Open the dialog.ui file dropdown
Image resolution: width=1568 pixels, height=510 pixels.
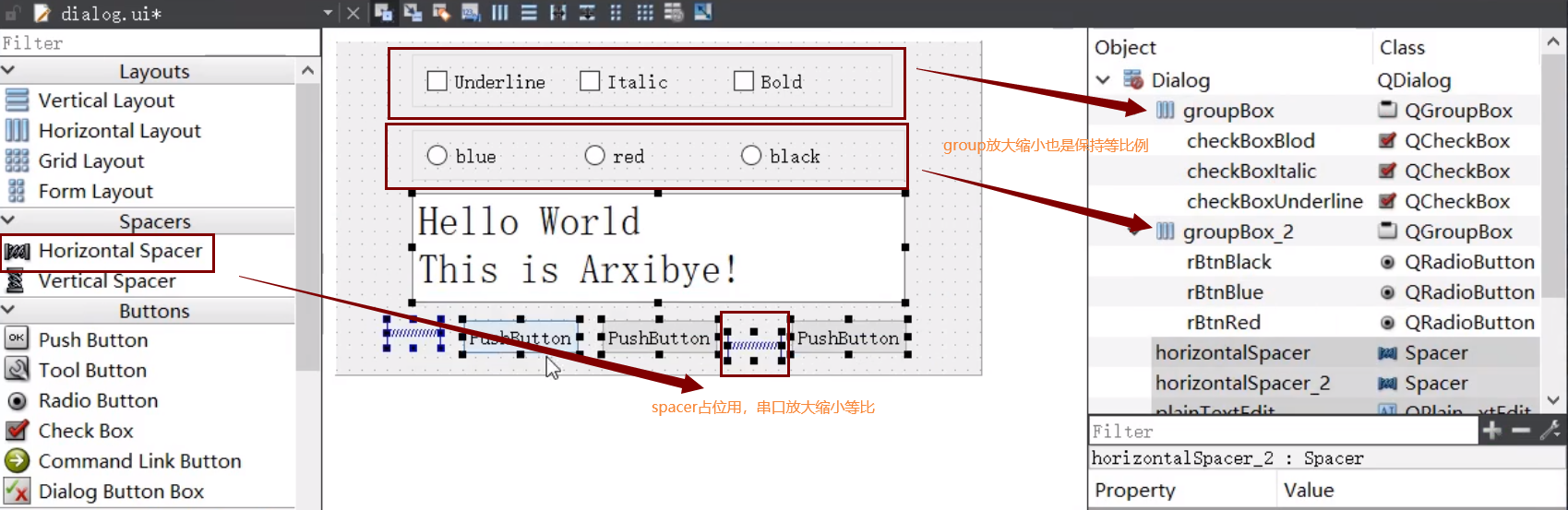[328, 13]
